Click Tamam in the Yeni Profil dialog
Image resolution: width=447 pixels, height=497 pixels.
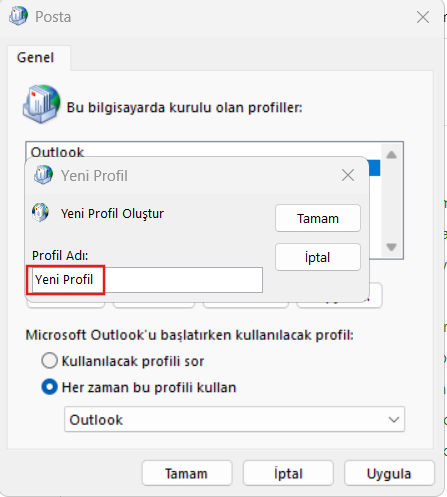point(318,218)
